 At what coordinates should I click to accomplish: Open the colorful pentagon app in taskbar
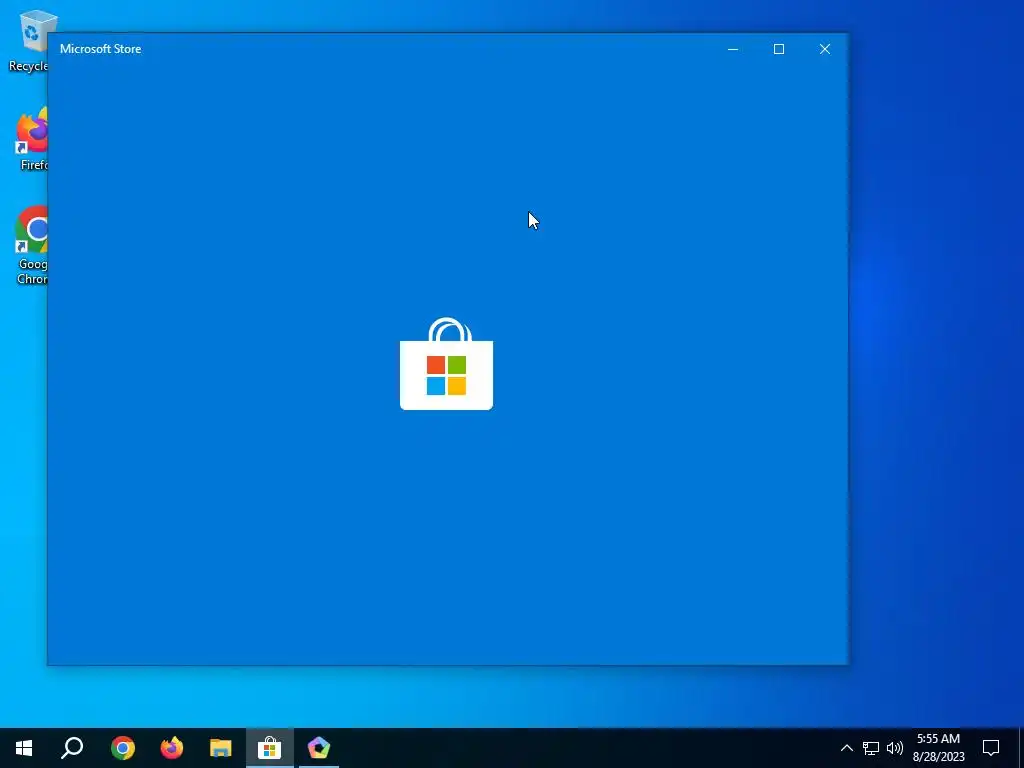tap(319, 748)
